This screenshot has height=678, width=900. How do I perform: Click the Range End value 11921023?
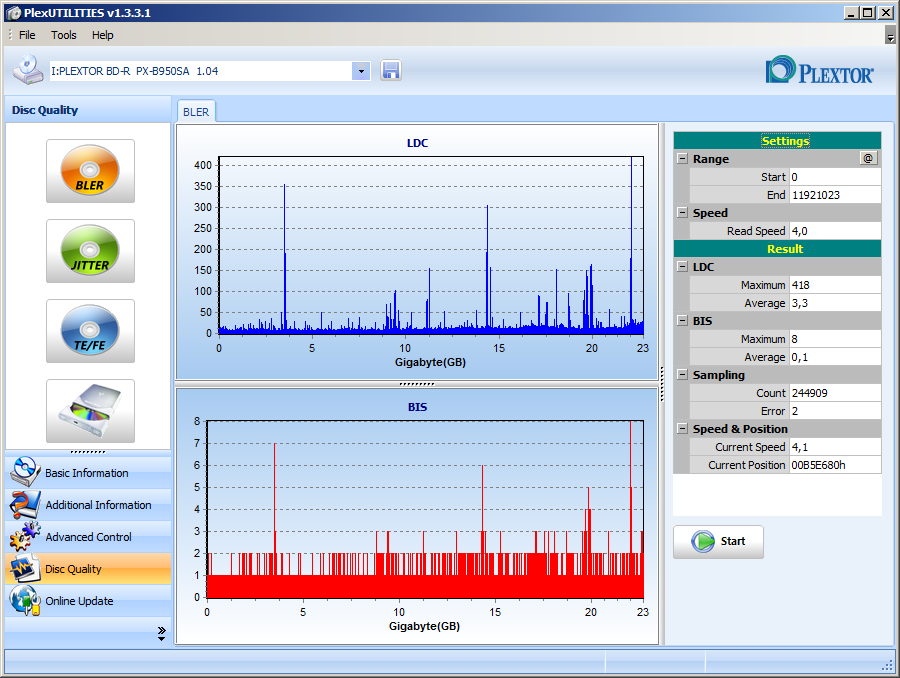click(835, 195)
